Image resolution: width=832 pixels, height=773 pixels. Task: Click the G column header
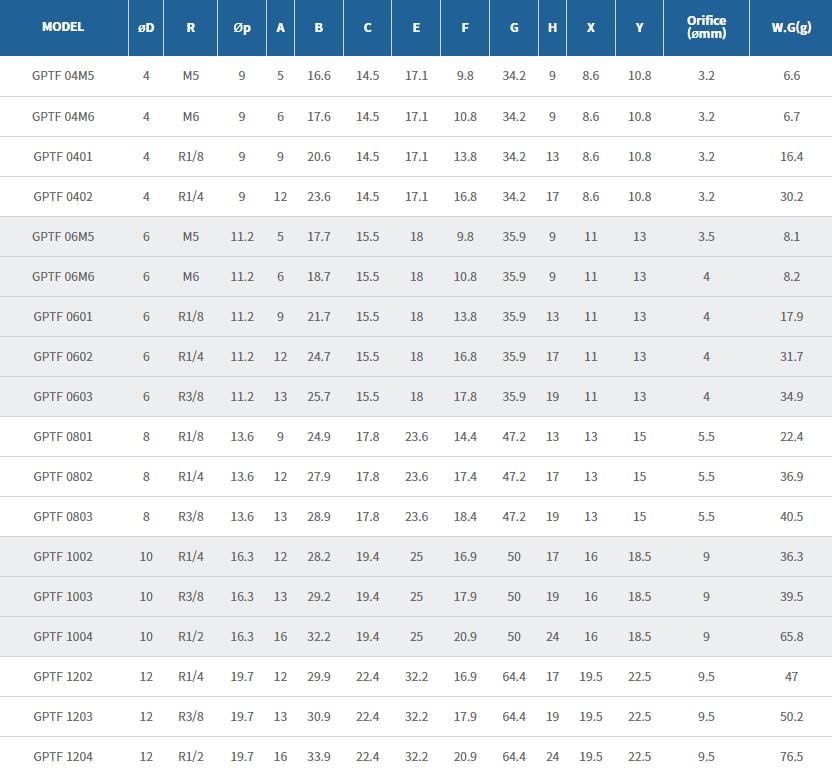[514, 27]
